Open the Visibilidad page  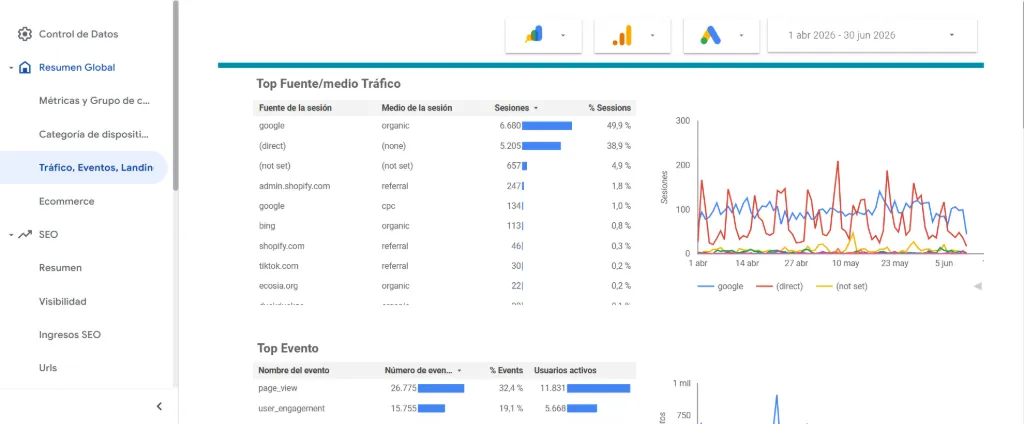(63, 301)
